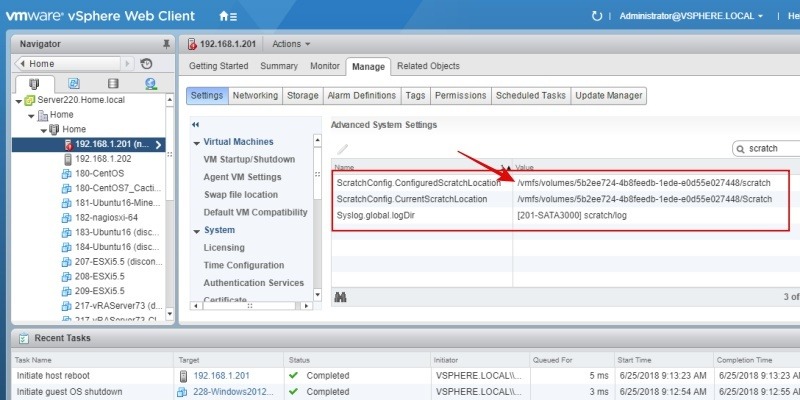
Task: Open Licensing settings
Action: [224, 247]
